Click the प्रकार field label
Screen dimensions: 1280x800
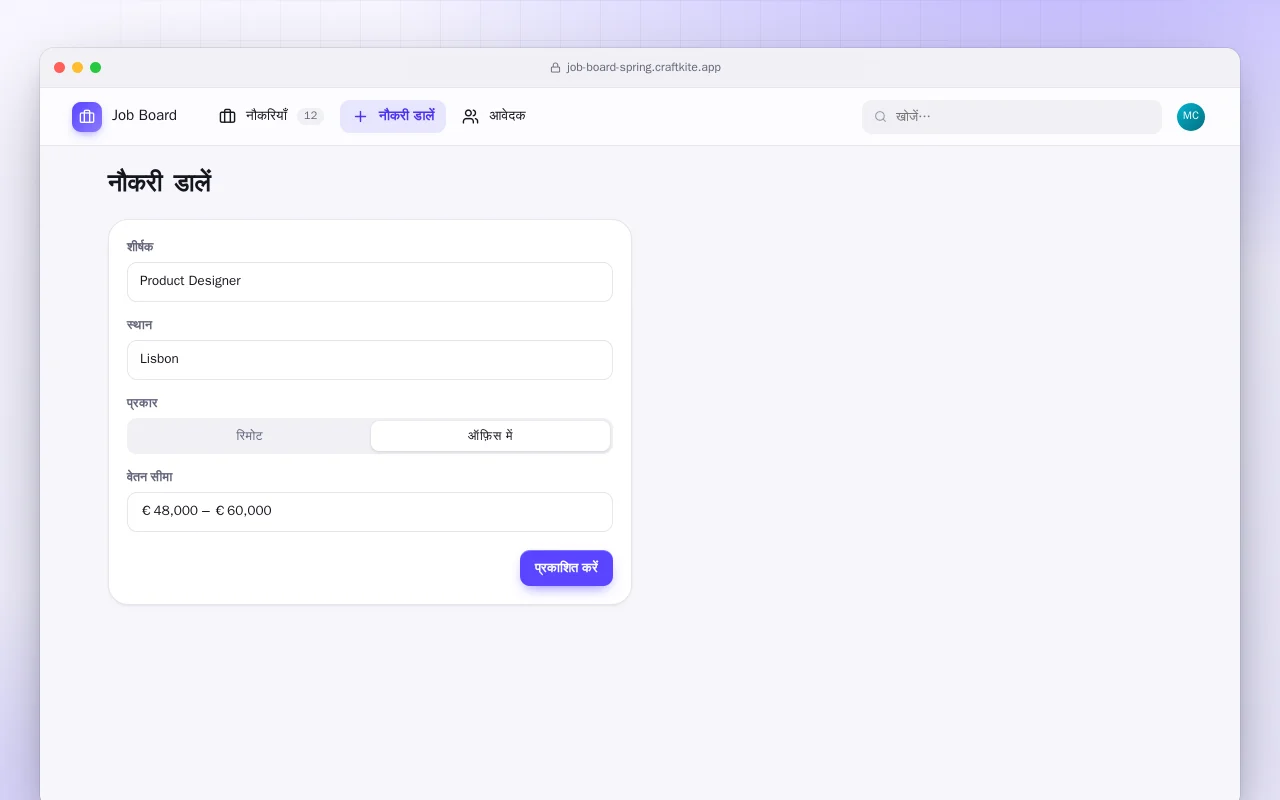point(142,403)
